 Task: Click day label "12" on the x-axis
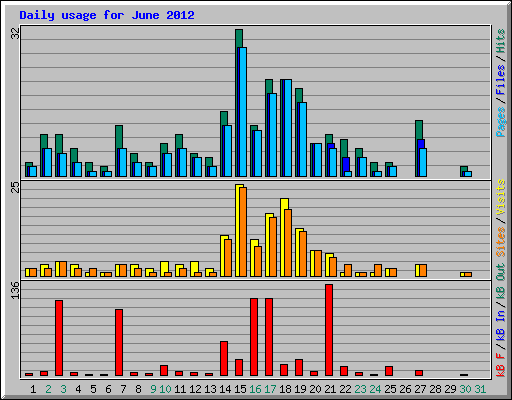click(195, 389)
